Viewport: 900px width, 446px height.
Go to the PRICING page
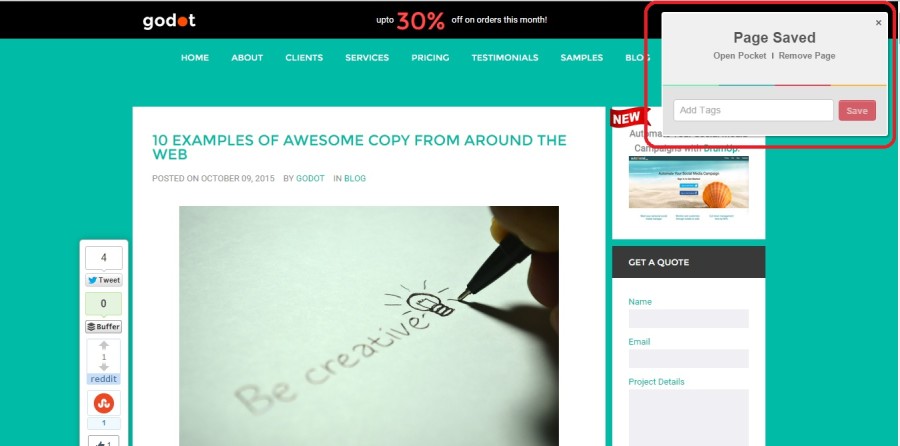[430, 57]
